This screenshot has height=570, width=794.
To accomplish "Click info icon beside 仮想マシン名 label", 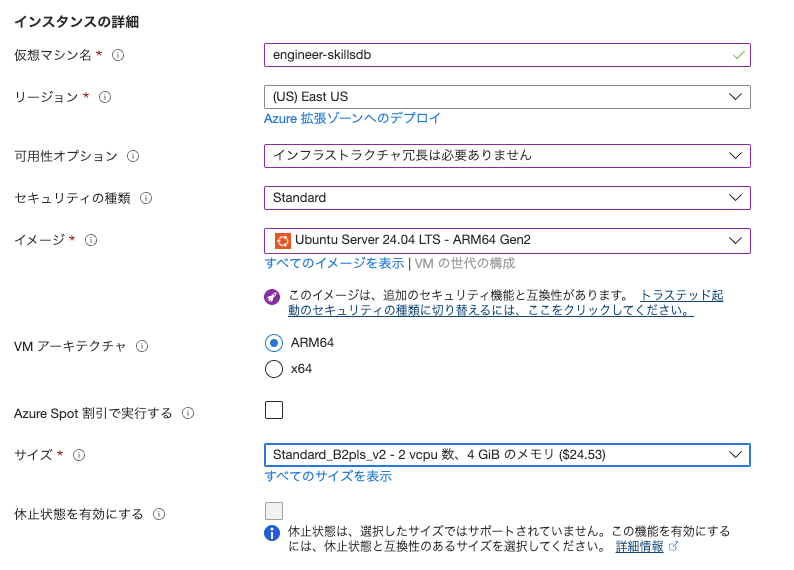I will [x=118, y=55].
